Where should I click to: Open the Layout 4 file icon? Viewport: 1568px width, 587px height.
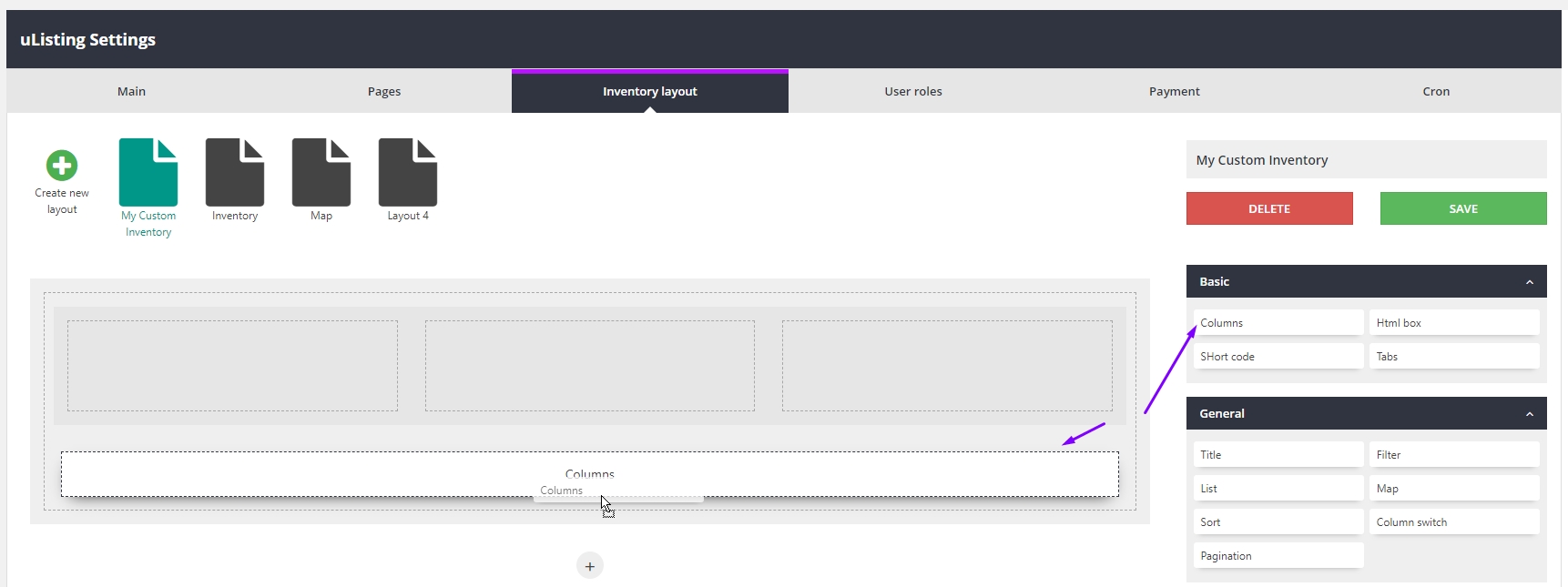pyautogui.click(x=408, y=173)
